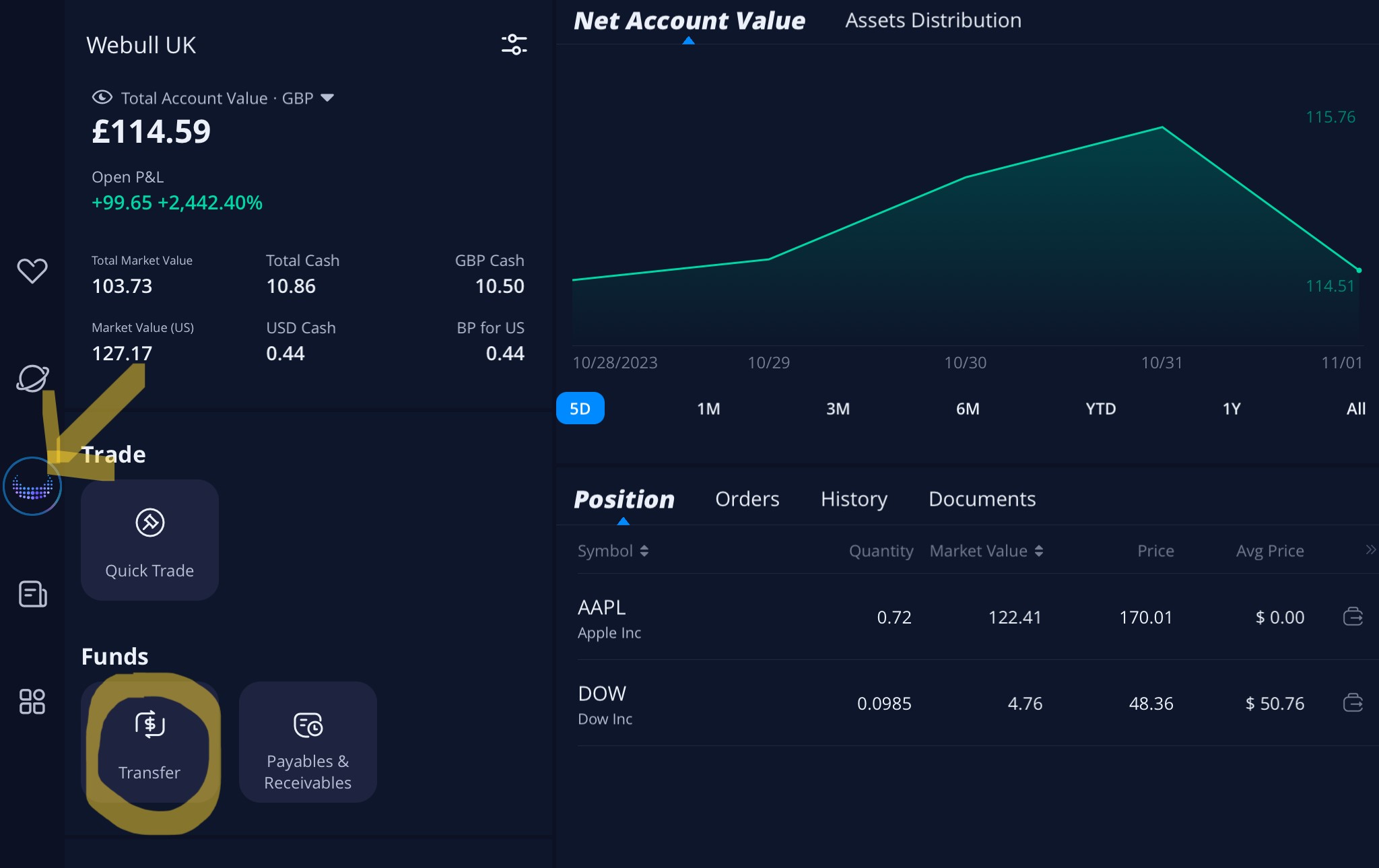Click the 10/30 date on chart axis
Viewport: 1379px width, 868px height.
click(x=965, y=363)
